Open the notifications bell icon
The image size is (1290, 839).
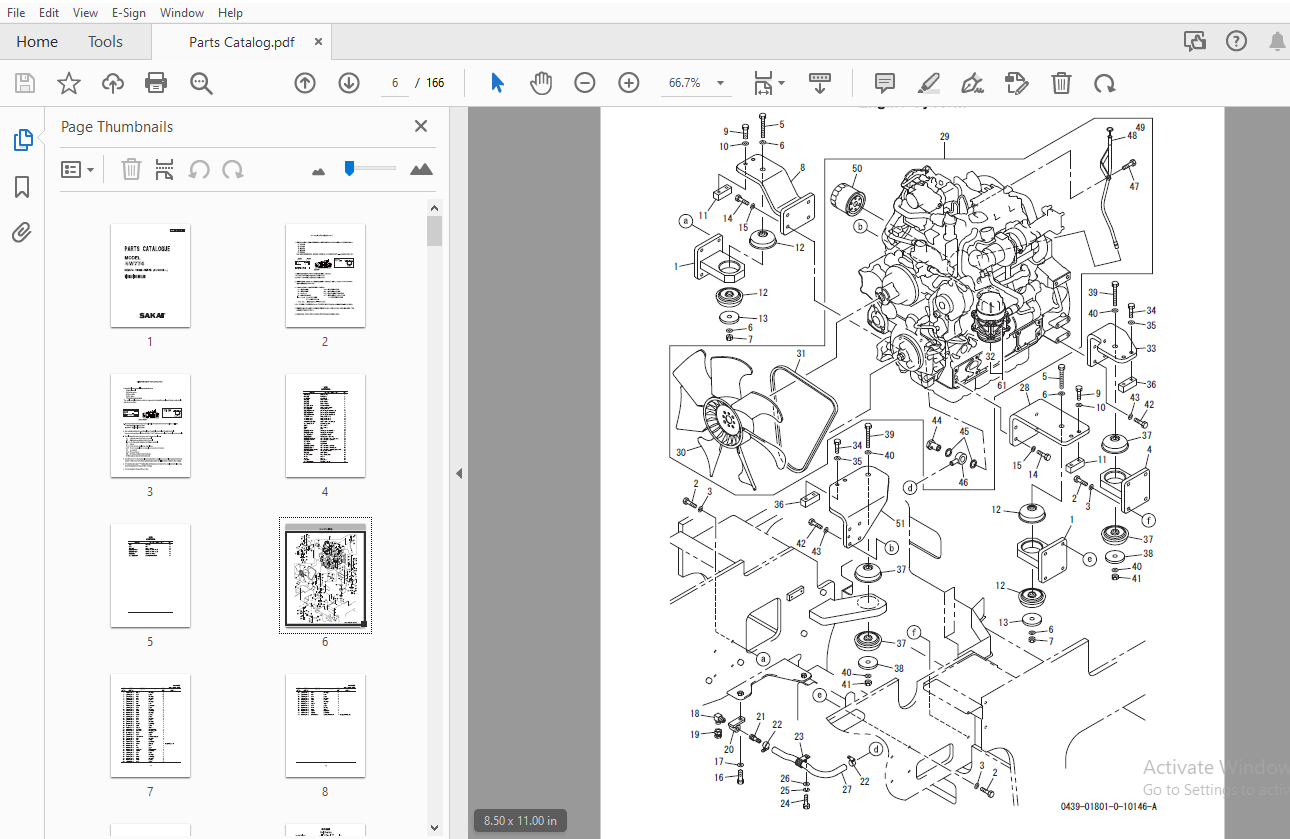1278,41
